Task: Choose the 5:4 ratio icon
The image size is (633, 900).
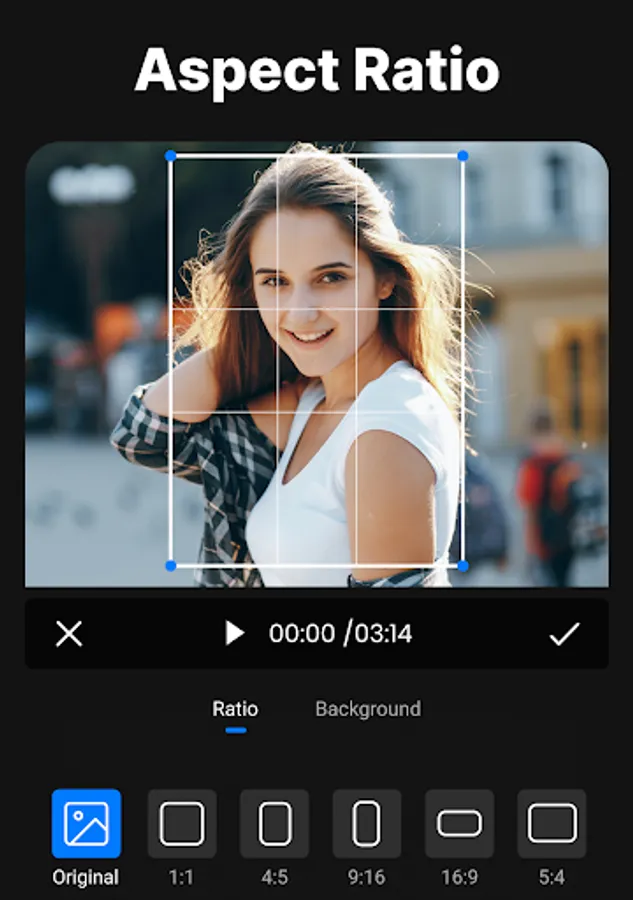Action: coord(552,824)
